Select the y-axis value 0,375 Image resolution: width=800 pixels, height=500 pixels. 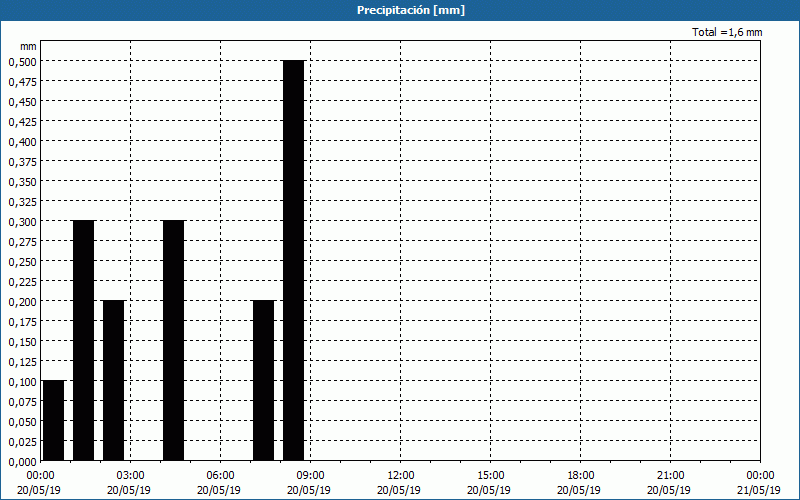(22, 162)
